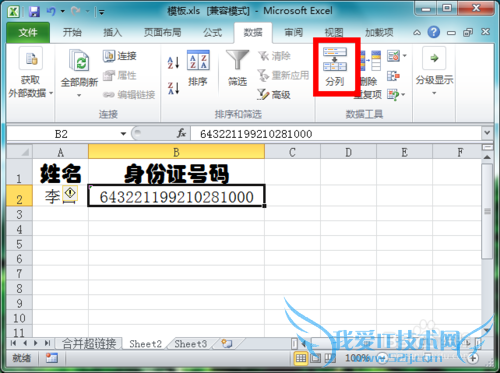500x373 pixels.
Task: Switch to the 合并超链接 sheet tab
Action: [89, 343]
